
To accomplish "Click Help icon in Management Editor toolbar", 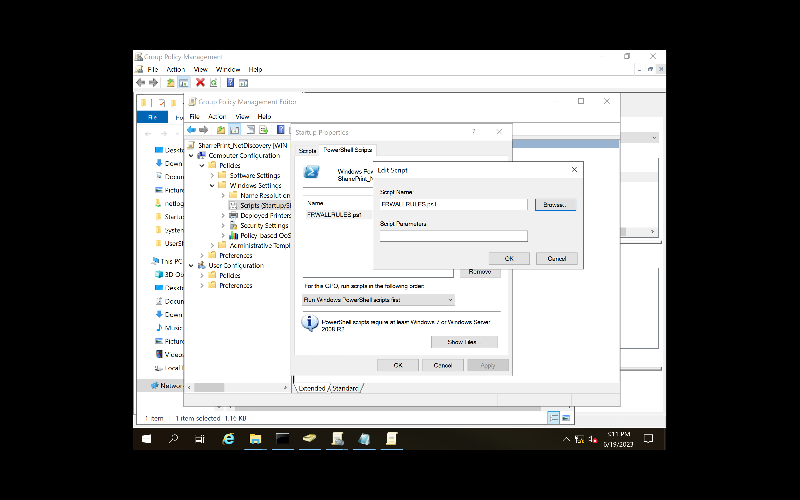I will coord(280,130).
